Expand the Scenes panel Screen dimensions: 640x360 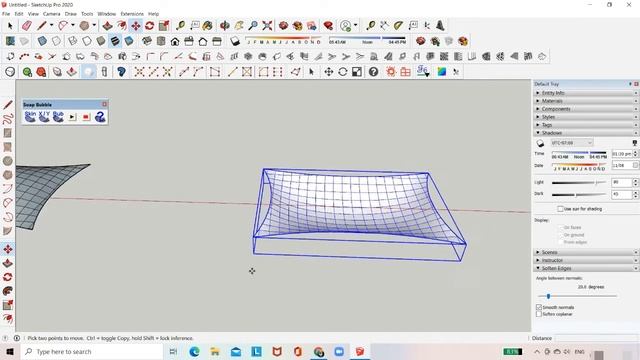tap(586, 252)
